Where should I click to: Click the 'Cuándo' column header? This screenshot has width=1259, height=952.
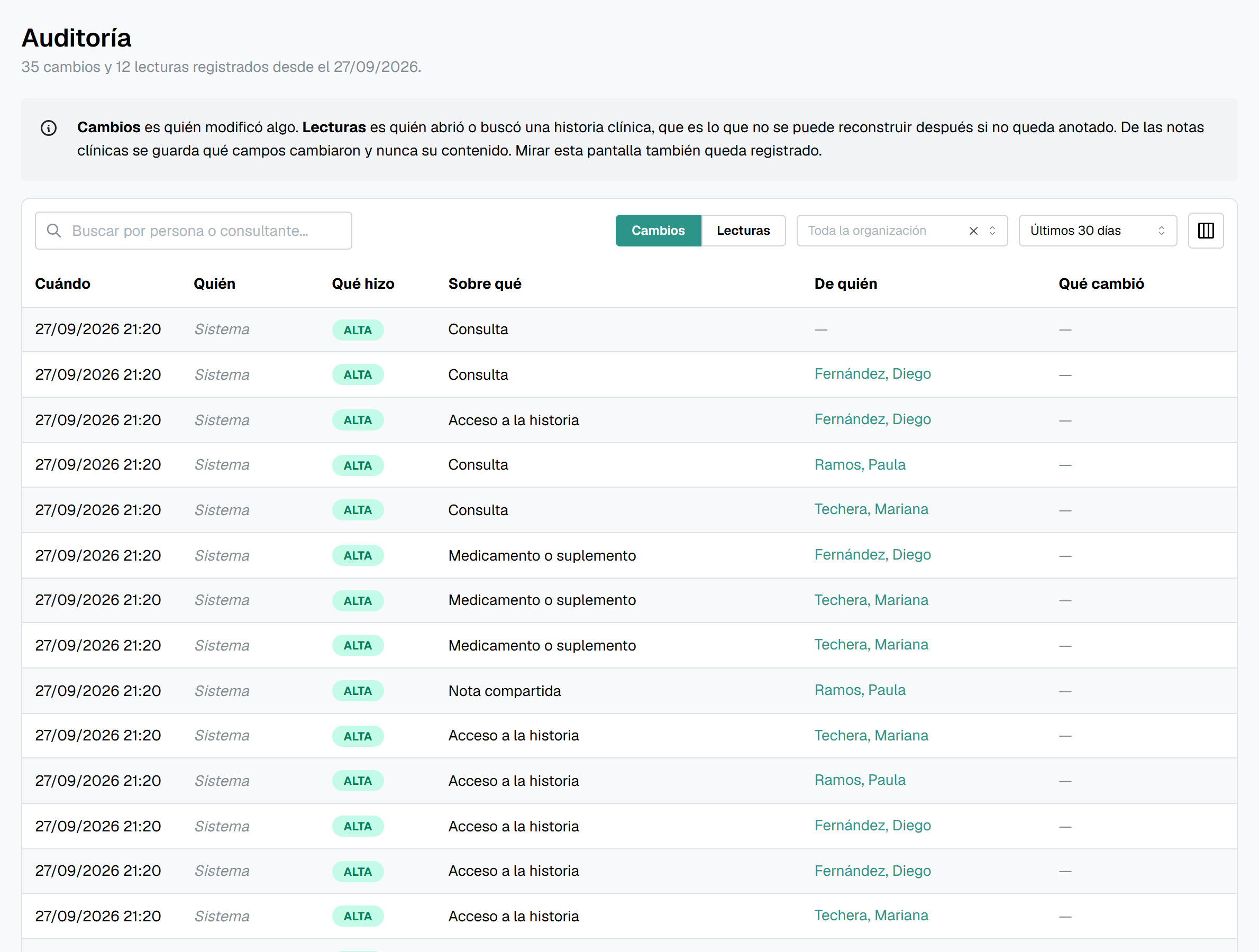pos(62,283)
